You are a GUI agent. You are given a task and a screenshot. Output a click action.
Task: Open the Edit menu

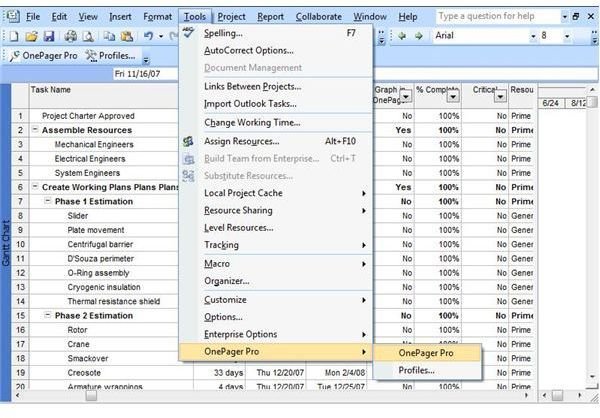pos(59,17)
